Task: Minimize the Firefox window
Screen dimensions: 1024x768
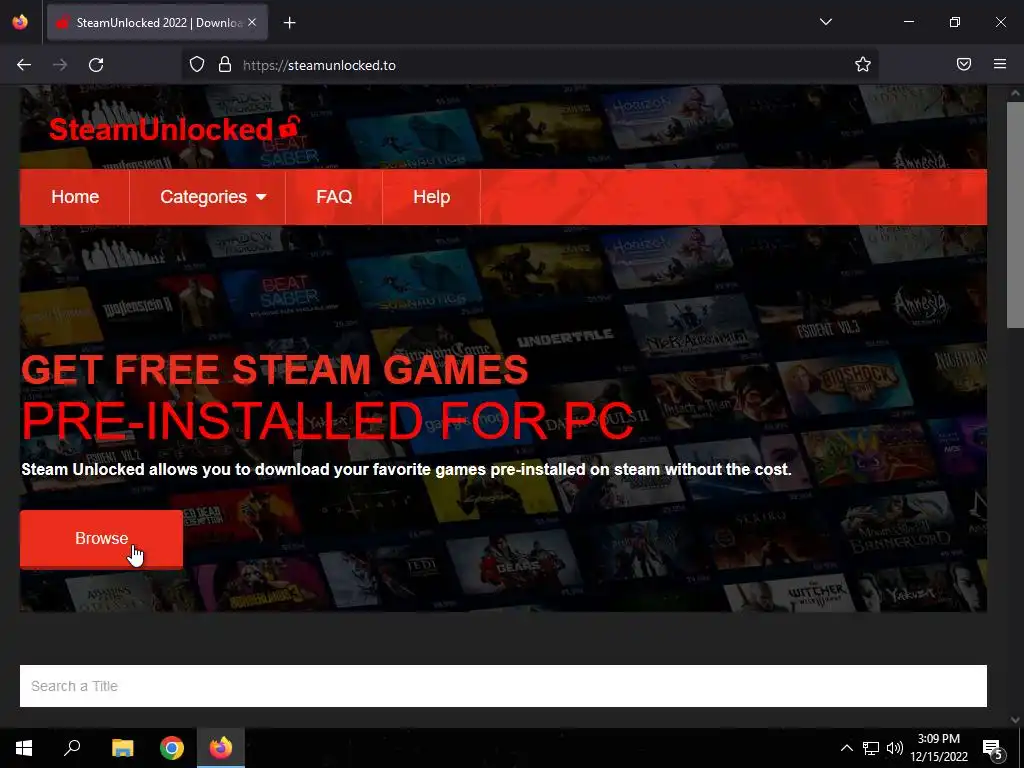Action: pyautogui.click(x=908, y=22)
